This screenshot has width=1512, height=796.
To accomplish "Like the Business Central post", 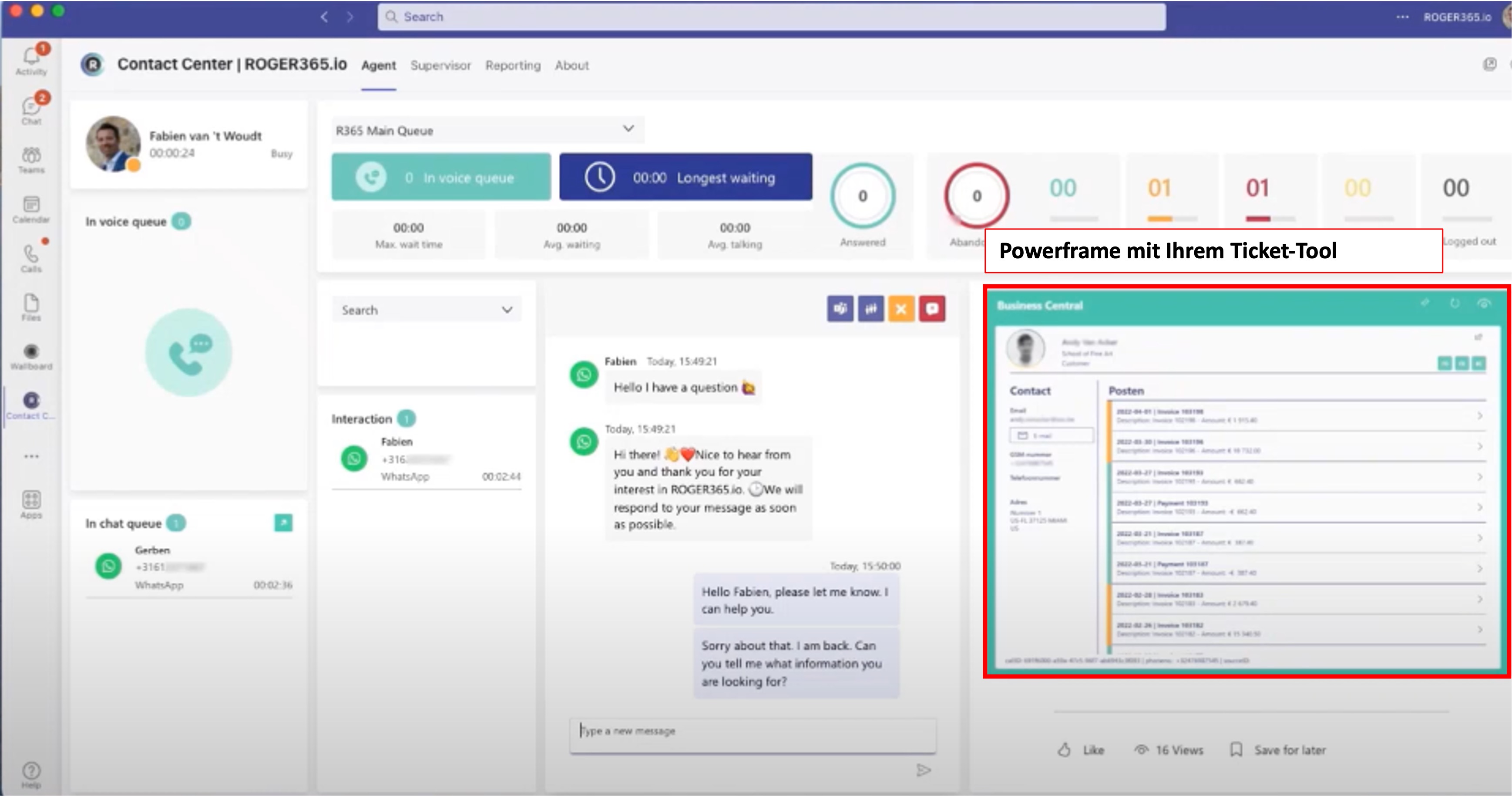I will [x=1081, y=749].
